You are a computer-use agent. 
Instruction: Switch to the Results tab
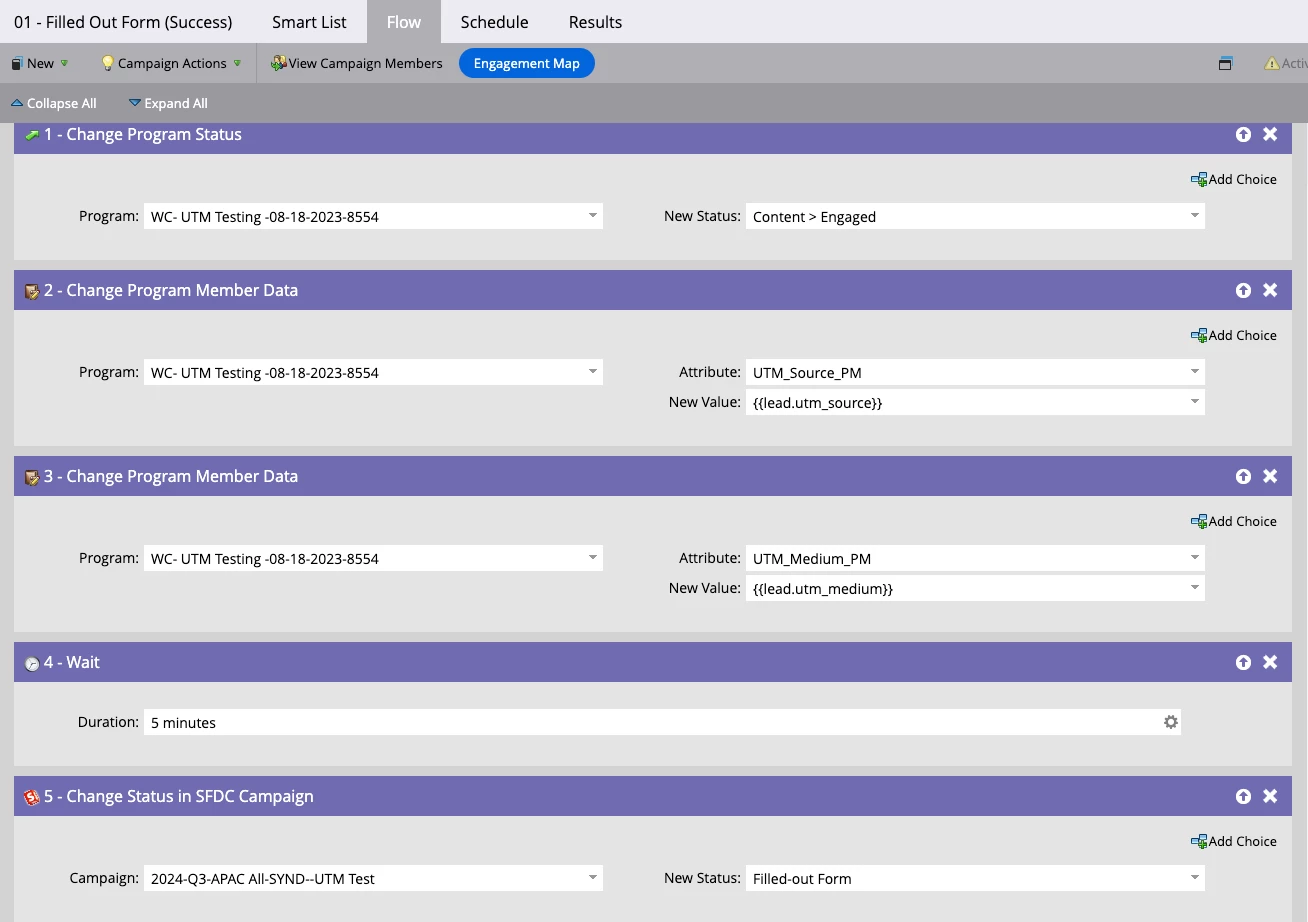coord(595,22)
